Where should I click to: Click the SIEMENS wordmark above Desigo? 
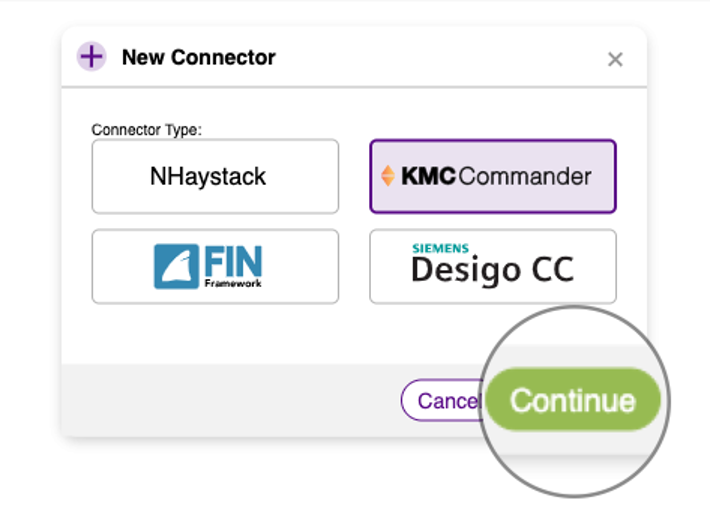pos(440,248)
